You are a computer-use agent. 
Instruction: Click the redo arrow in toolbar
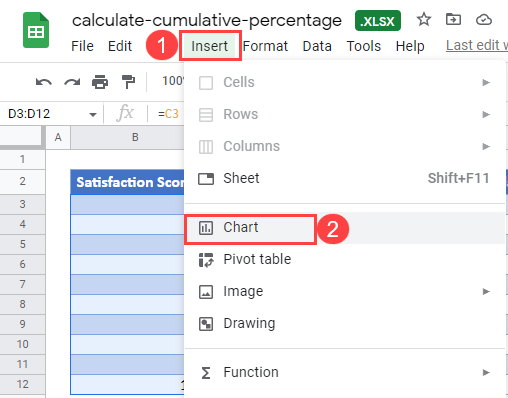[72, 81]
